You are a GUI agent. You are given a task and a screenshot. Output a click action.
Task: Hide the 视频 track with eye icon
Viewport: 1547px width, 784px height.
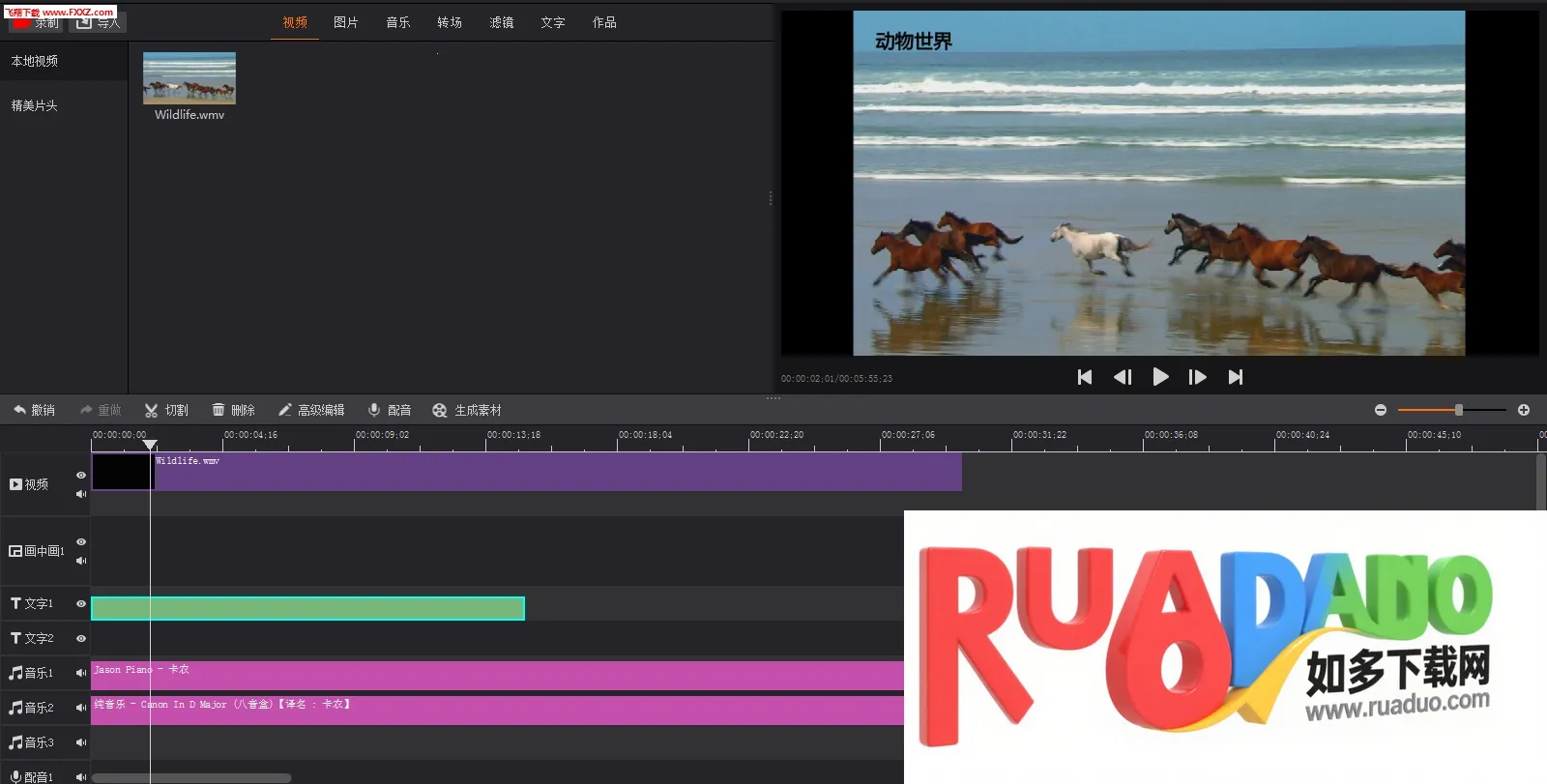[x=81, y=475]
